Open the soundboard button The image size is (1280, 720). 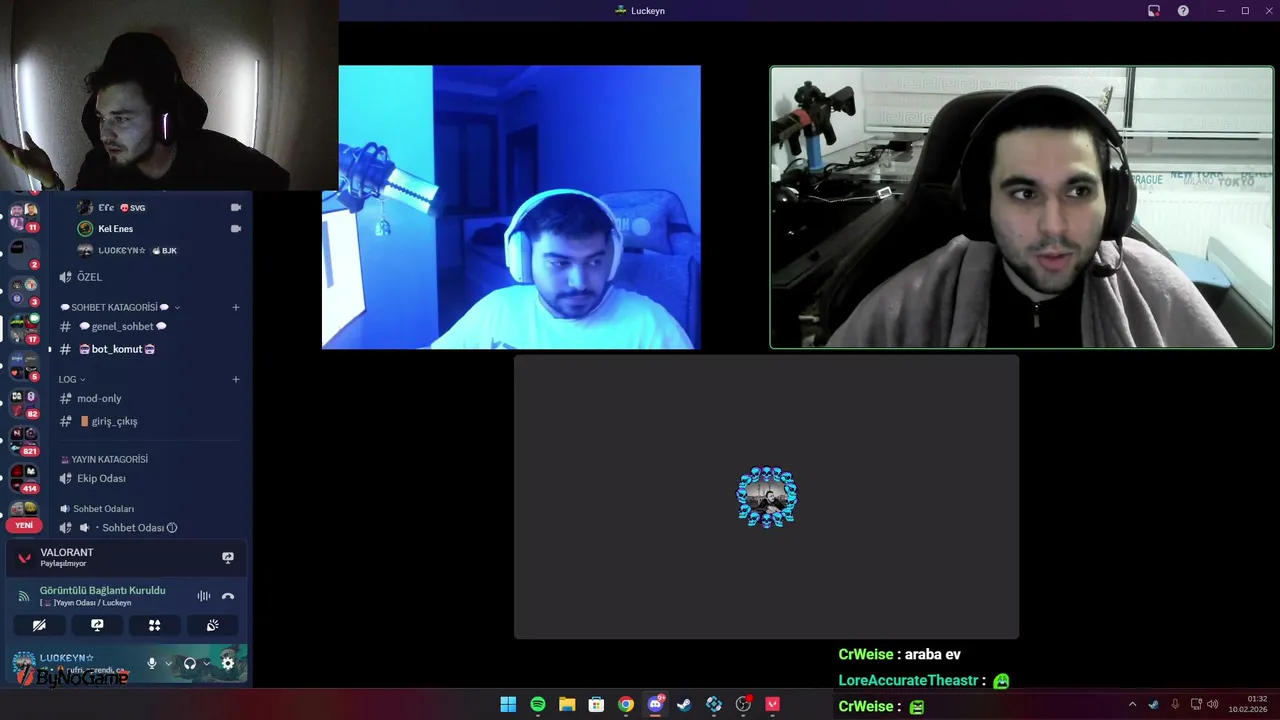click(212, 625)
